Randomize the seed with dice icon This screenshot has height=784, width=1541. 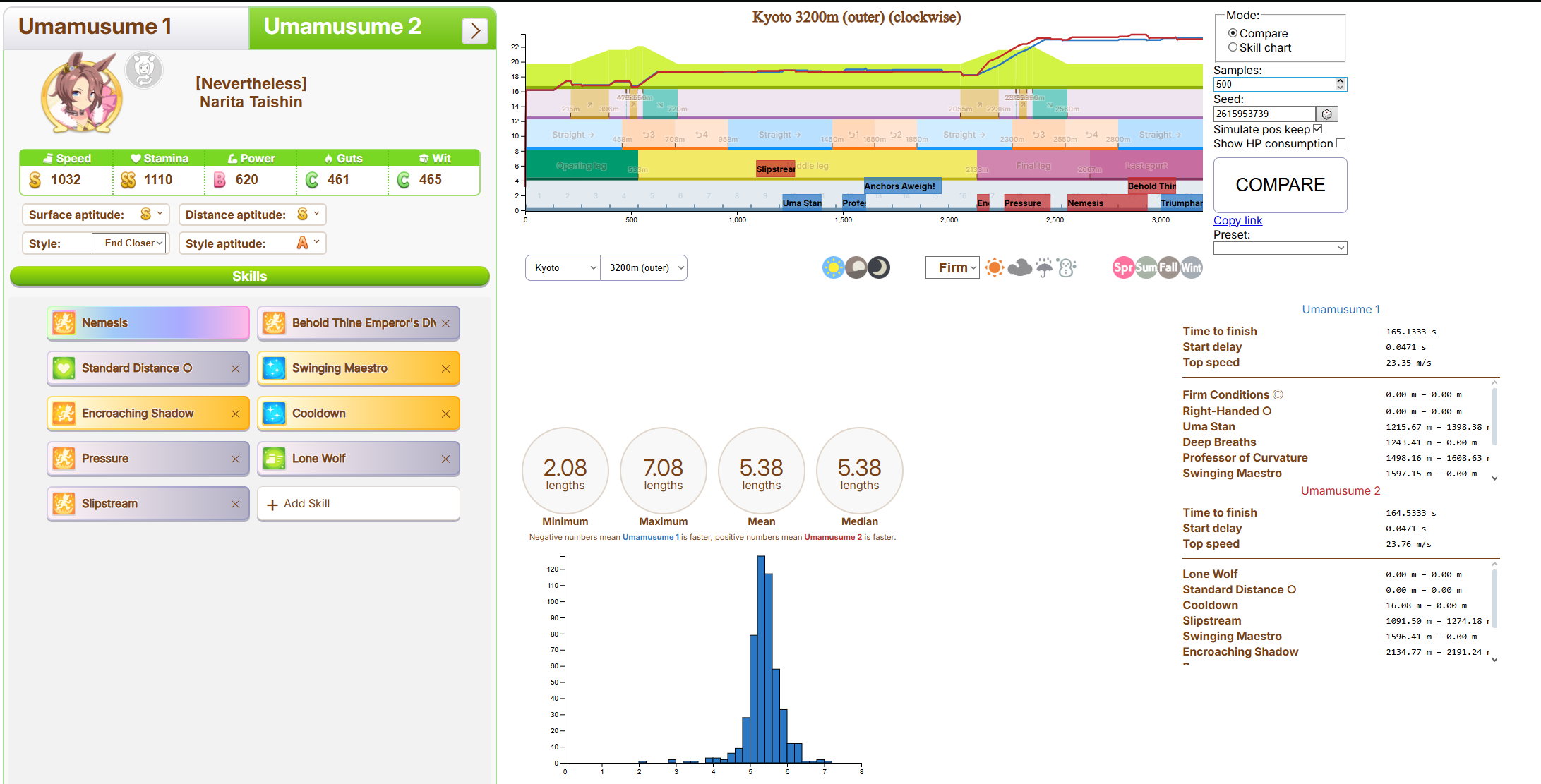click(1327, 114)
